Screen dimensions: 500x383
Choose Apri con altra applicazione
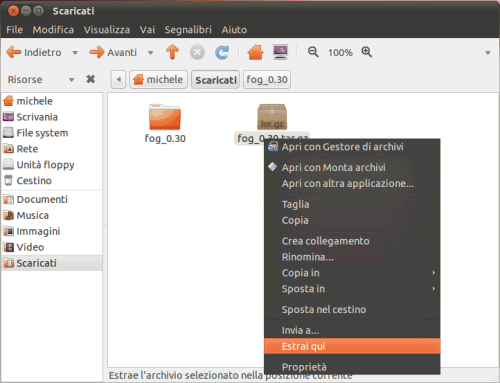coord(352,183)
